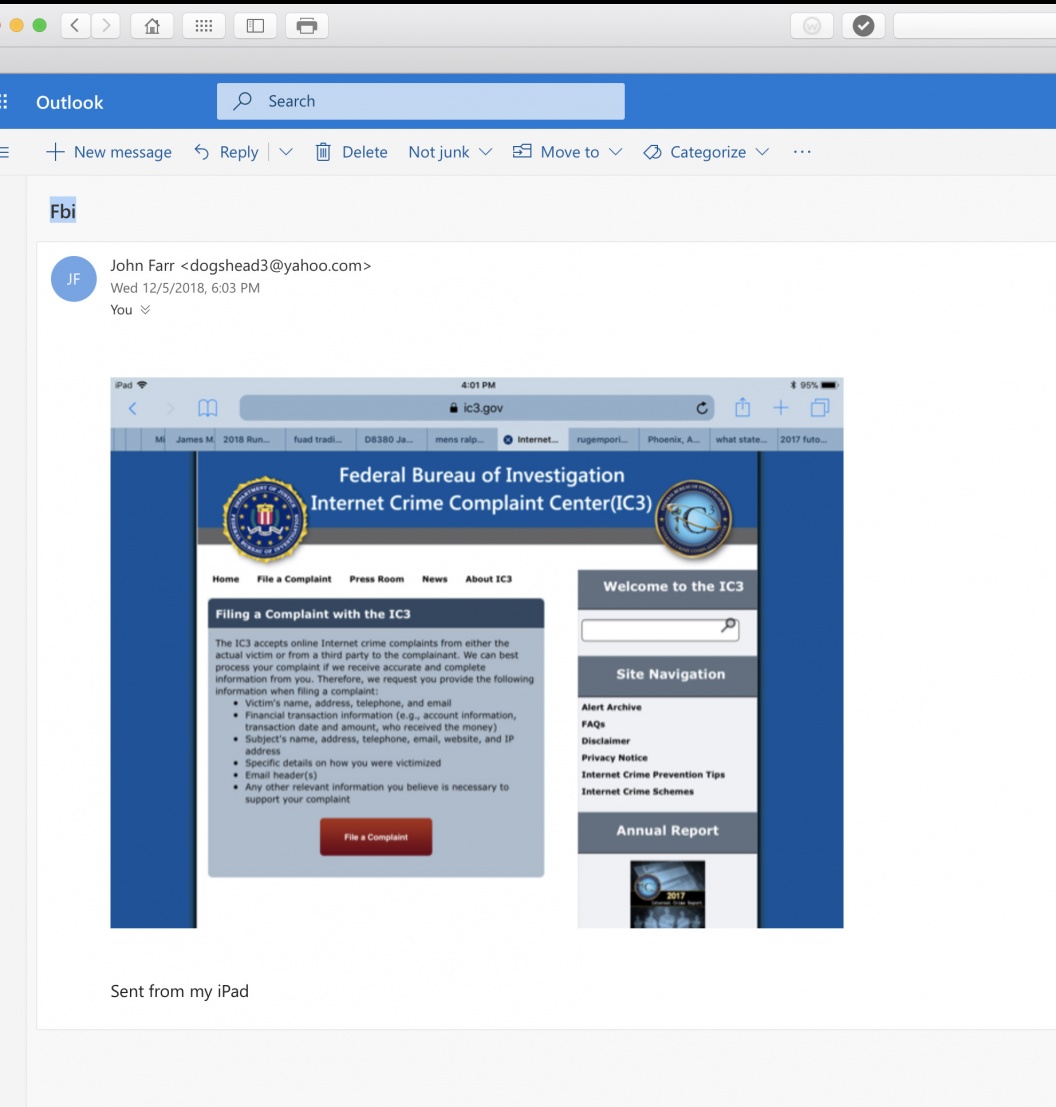The height and width of the screenshot is (1107, 1056).
Task: Open the Outlook app launcher dots
Action: click(4, 102)
